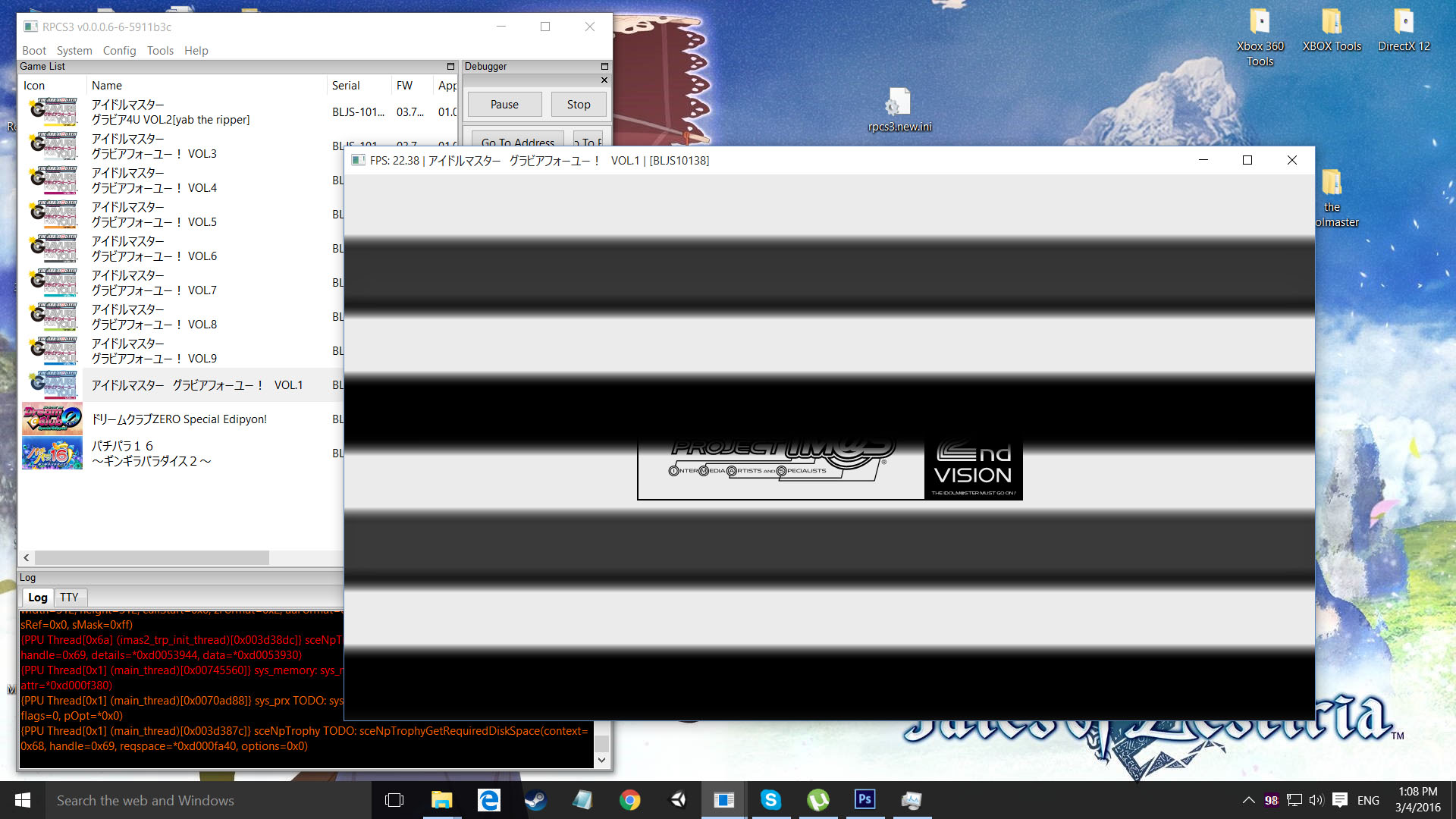Click the uTorrent taskbar icon

point(817,800)
